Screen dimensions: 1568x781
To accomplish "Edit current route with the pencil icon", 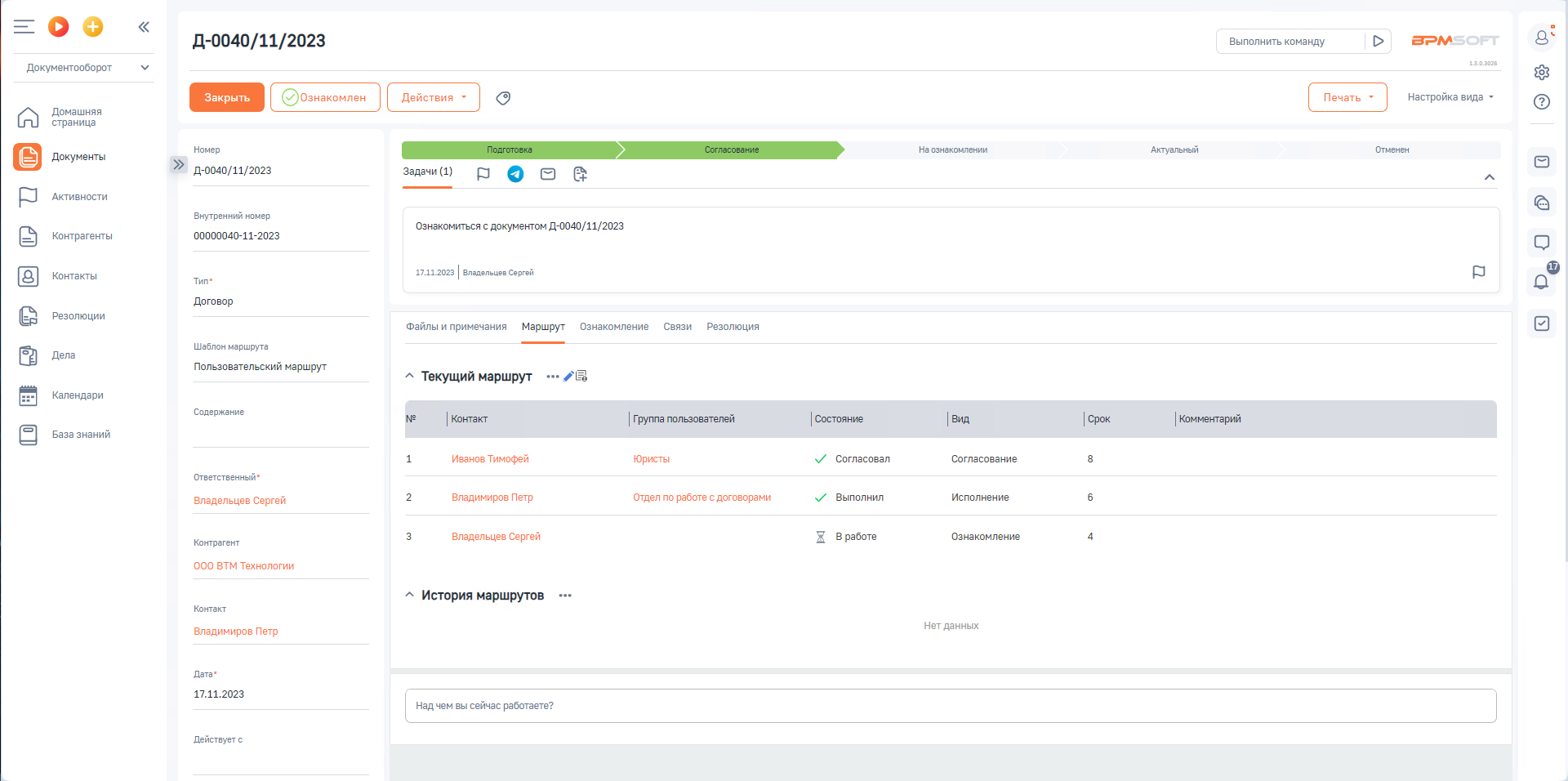I will [x=568, y=377].
